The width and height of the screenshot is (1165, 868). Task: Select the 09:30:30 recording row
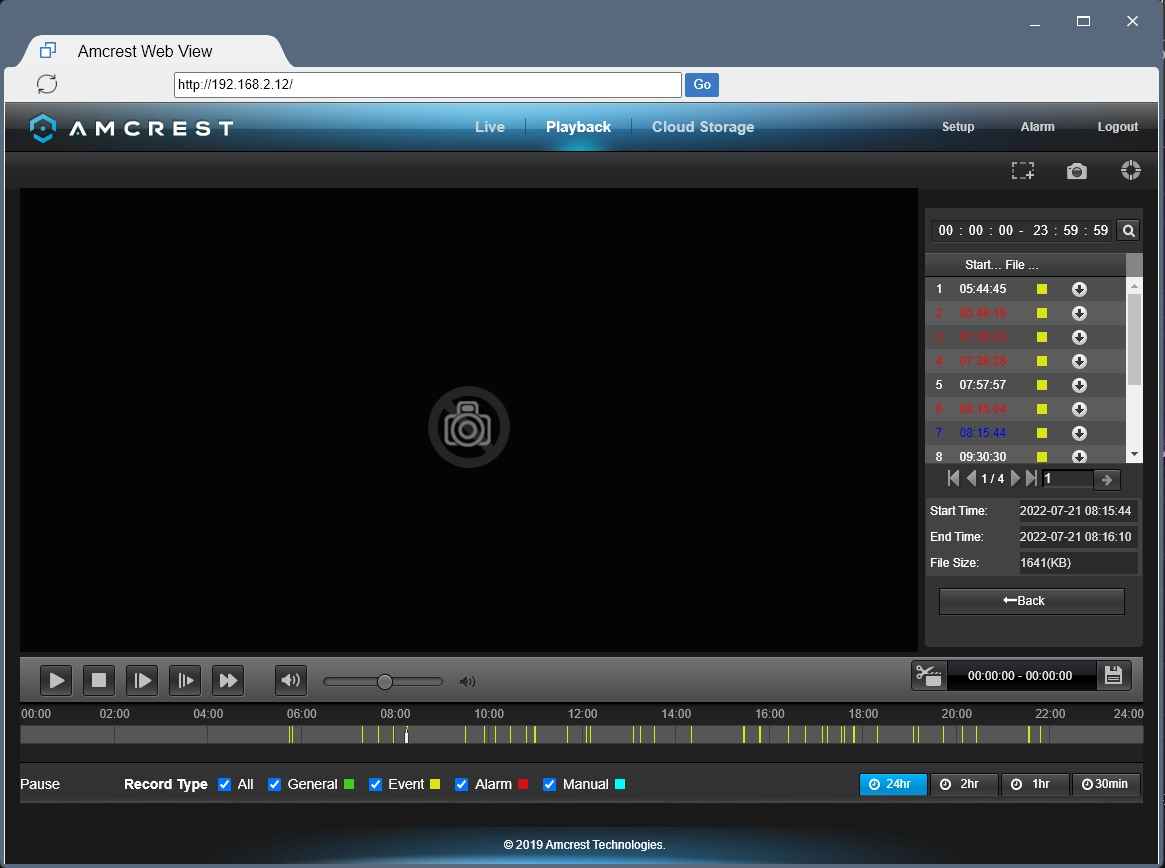1025,456
